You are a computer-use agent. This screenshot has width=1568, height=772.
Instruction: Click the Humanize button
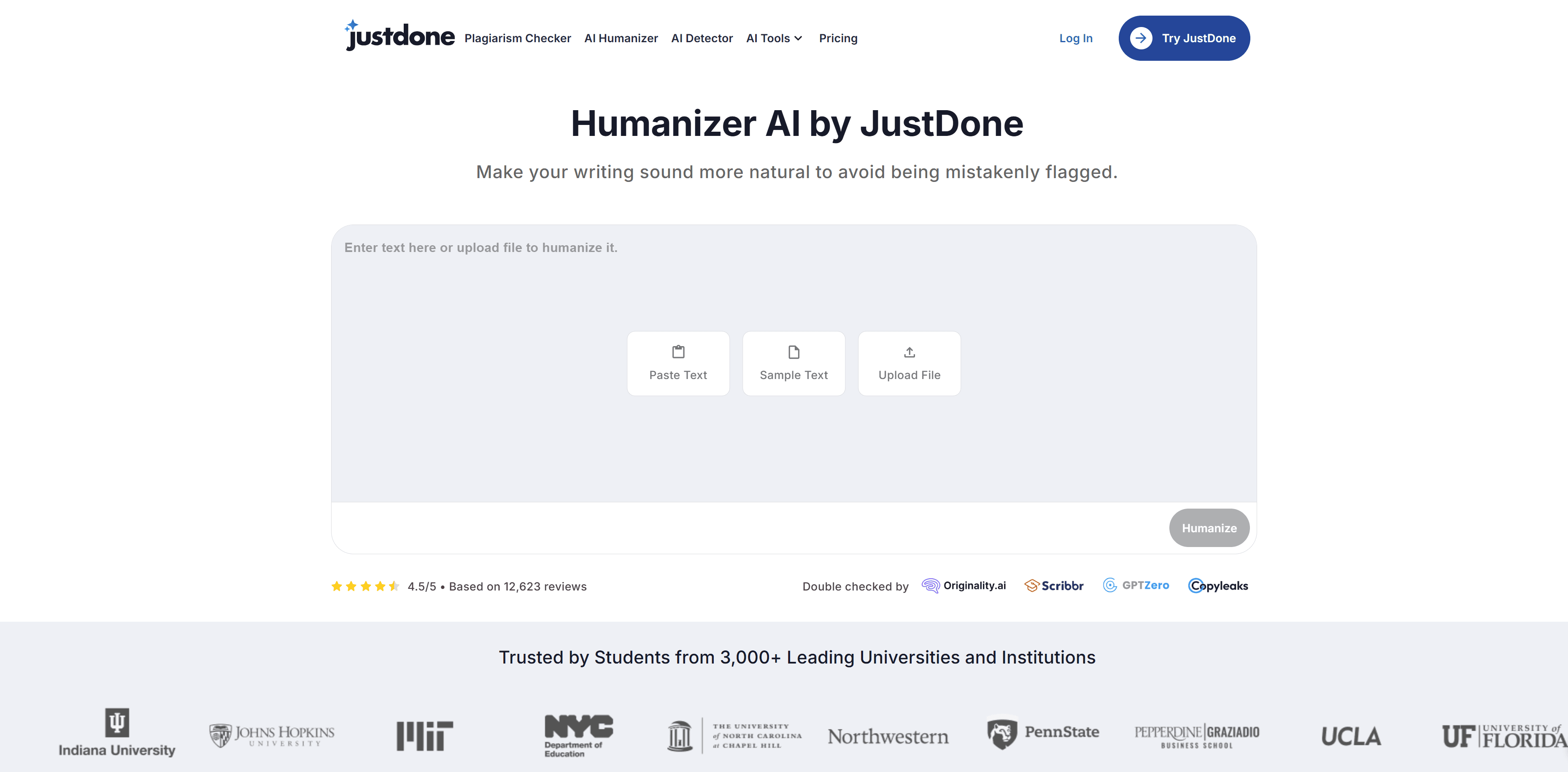(x=1209, y=528)
